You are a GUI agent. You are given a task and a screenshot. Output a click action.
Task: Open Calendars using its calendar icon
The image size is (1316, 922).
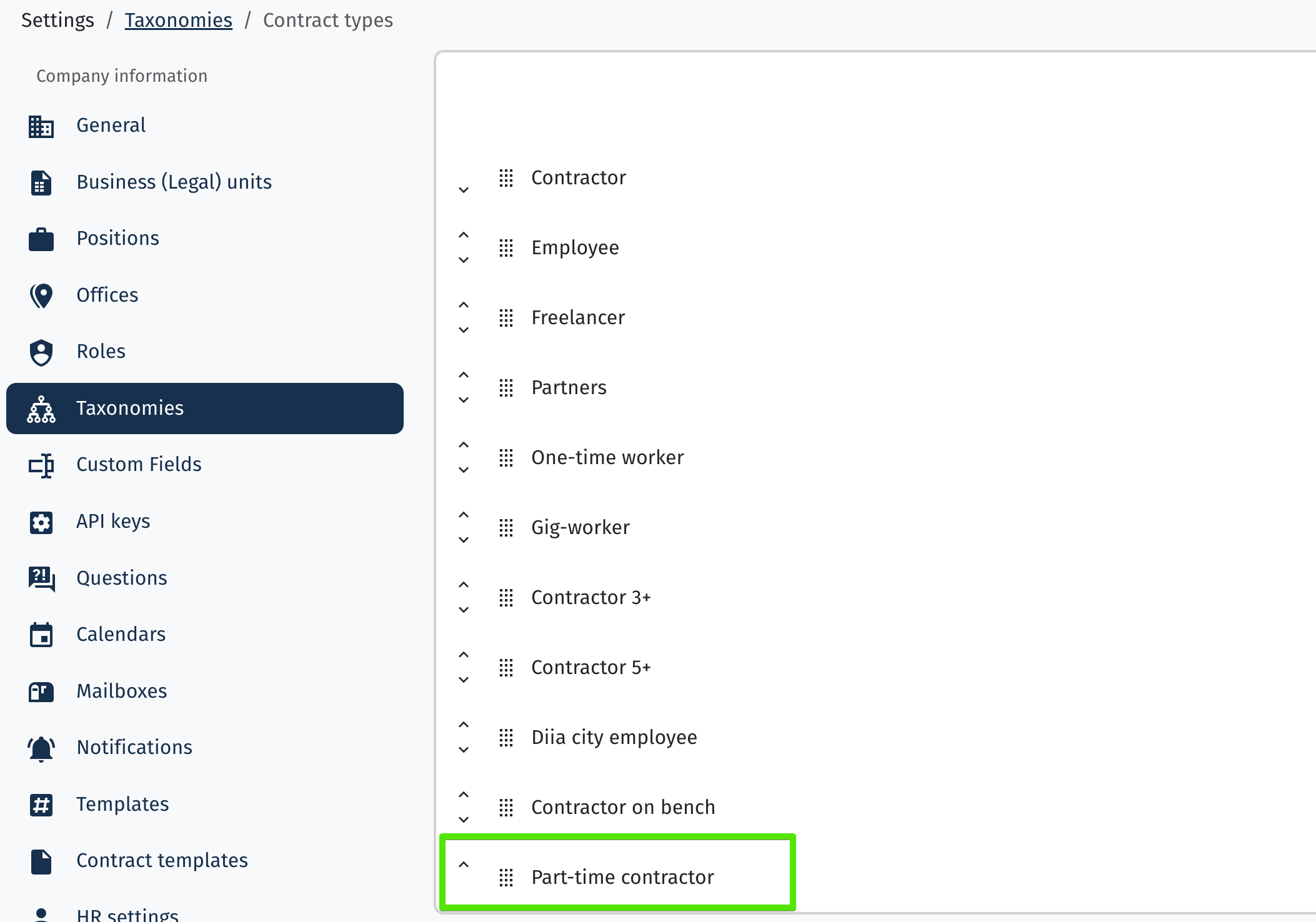(x=41, y=635)
